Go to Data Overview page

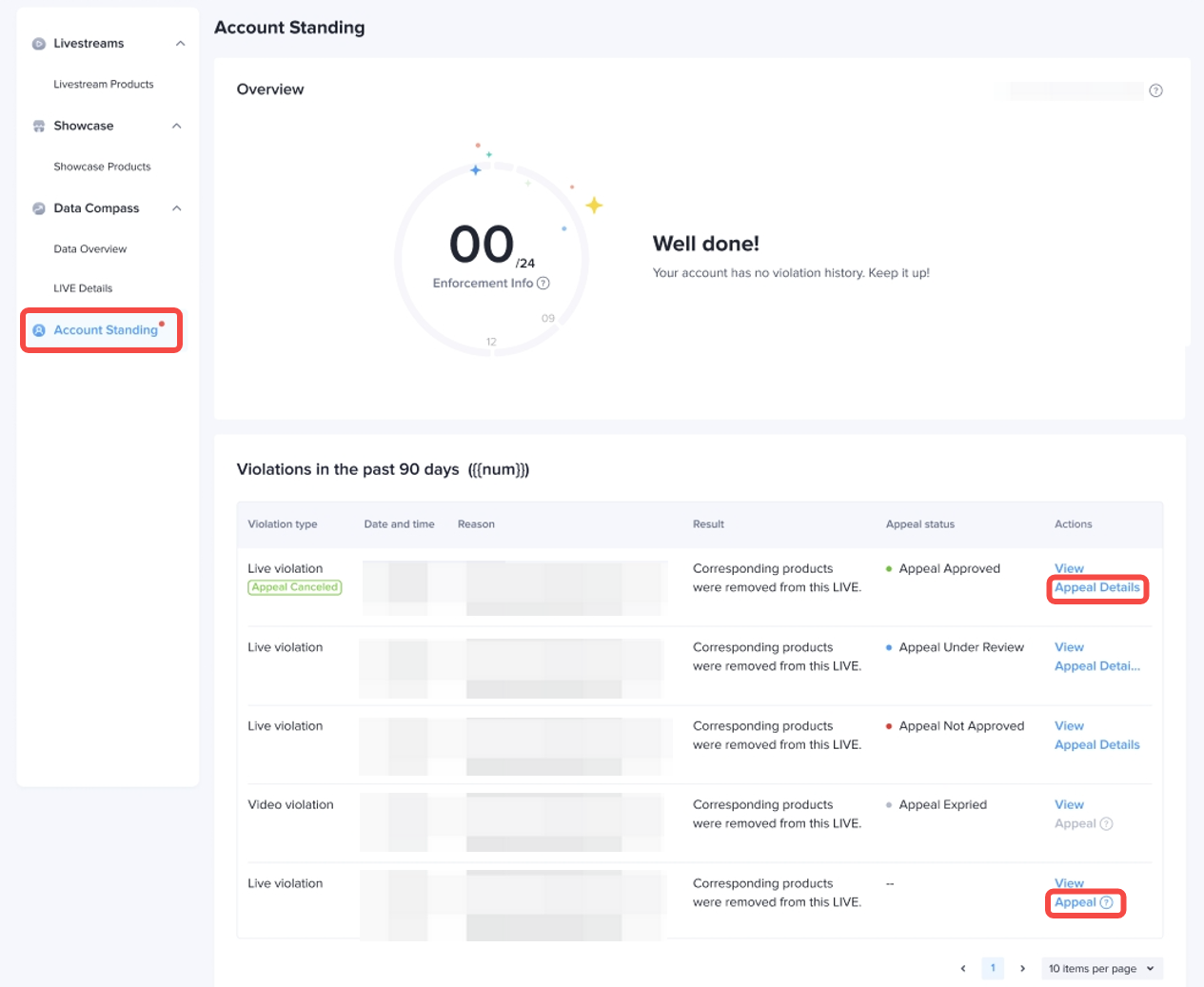coord(90,249)
